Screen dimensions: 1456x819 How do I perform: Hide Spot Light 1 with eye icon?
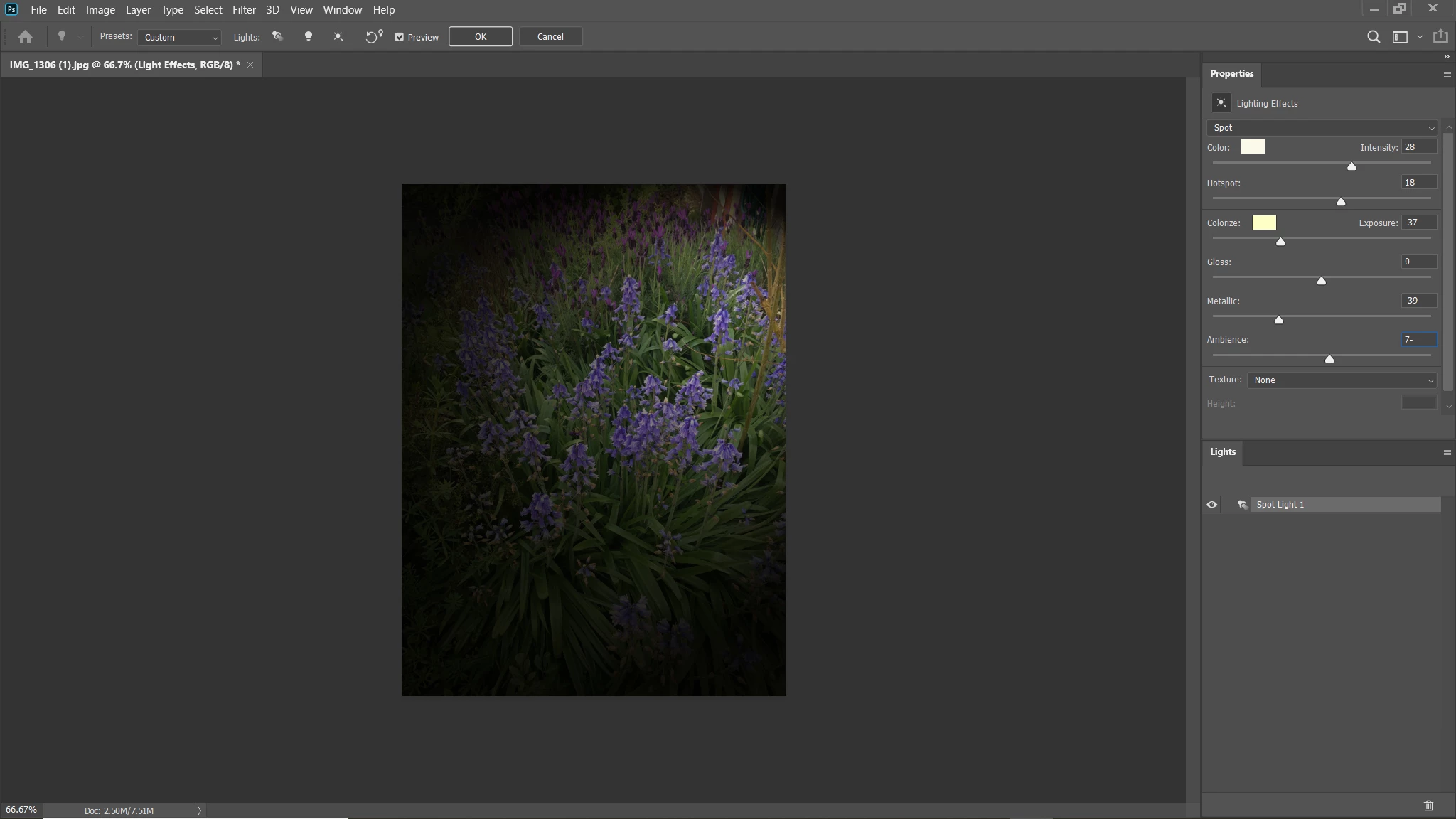(1212, 505)
